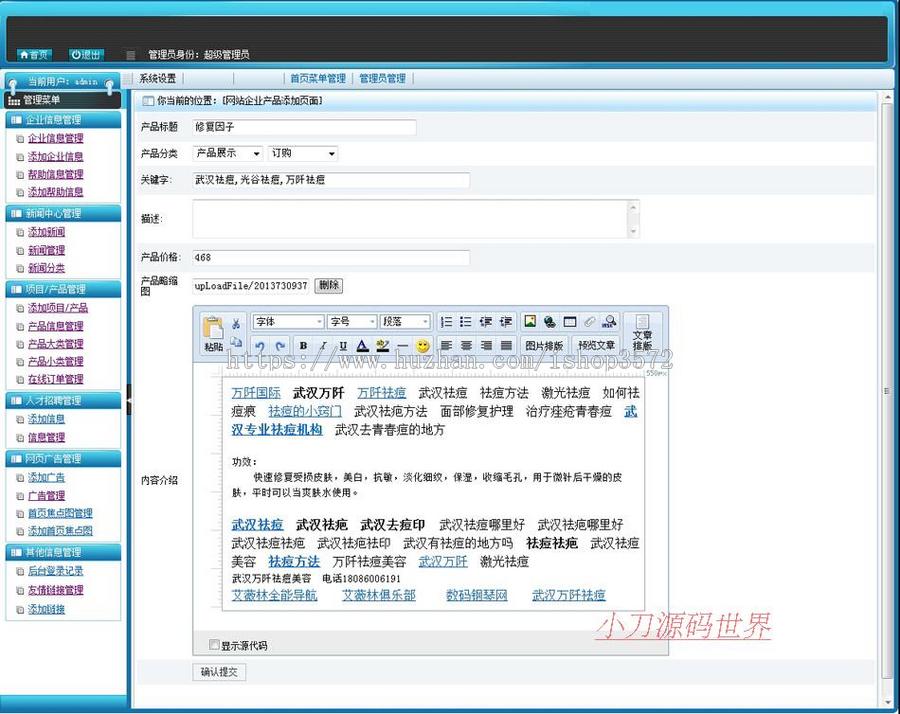Enable the 显示源代码 checkbox
900x714 pixels.
215,645
